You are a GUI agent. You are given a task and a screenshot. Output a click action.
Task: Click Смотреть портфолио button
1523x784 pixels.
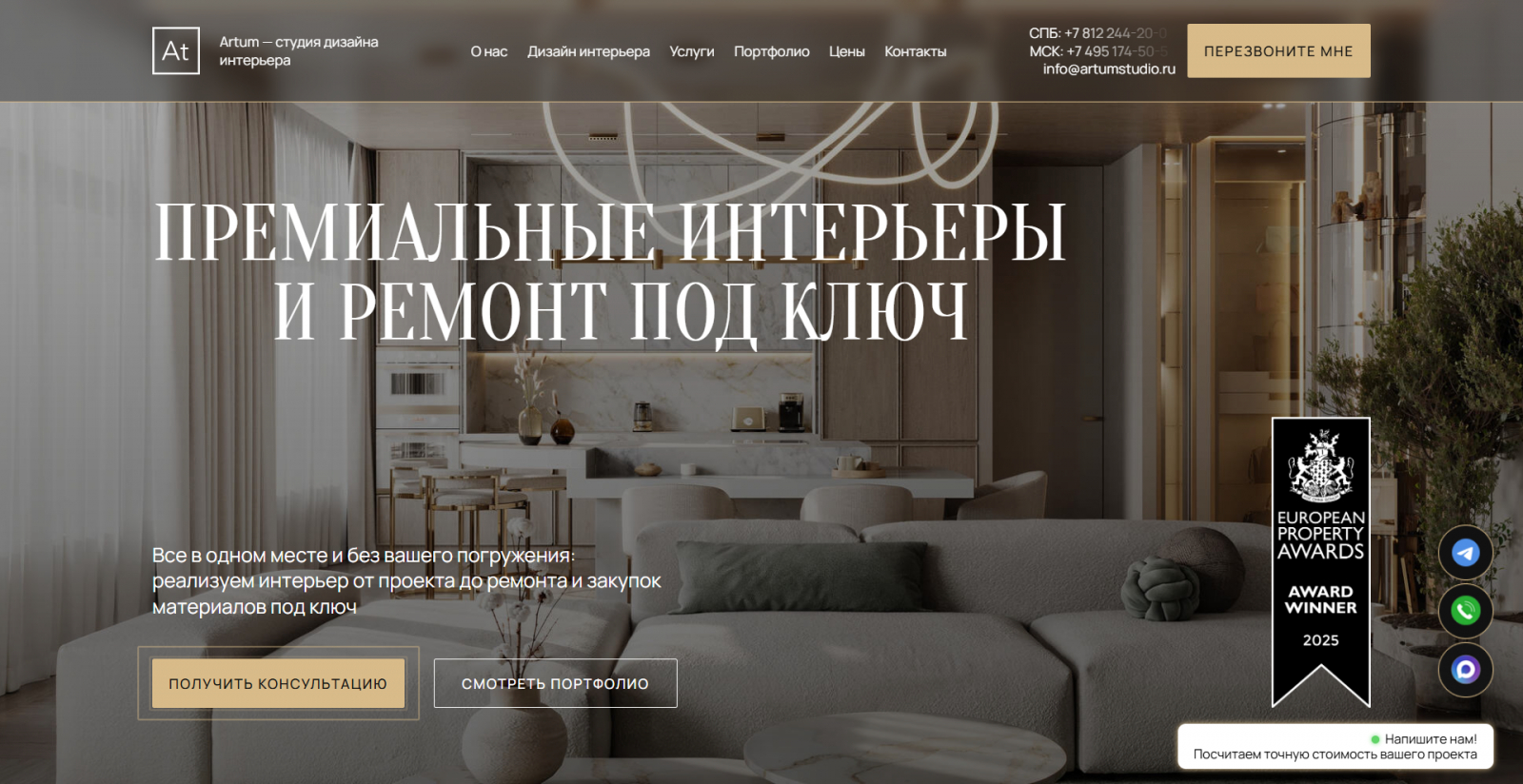click(556, 683)
